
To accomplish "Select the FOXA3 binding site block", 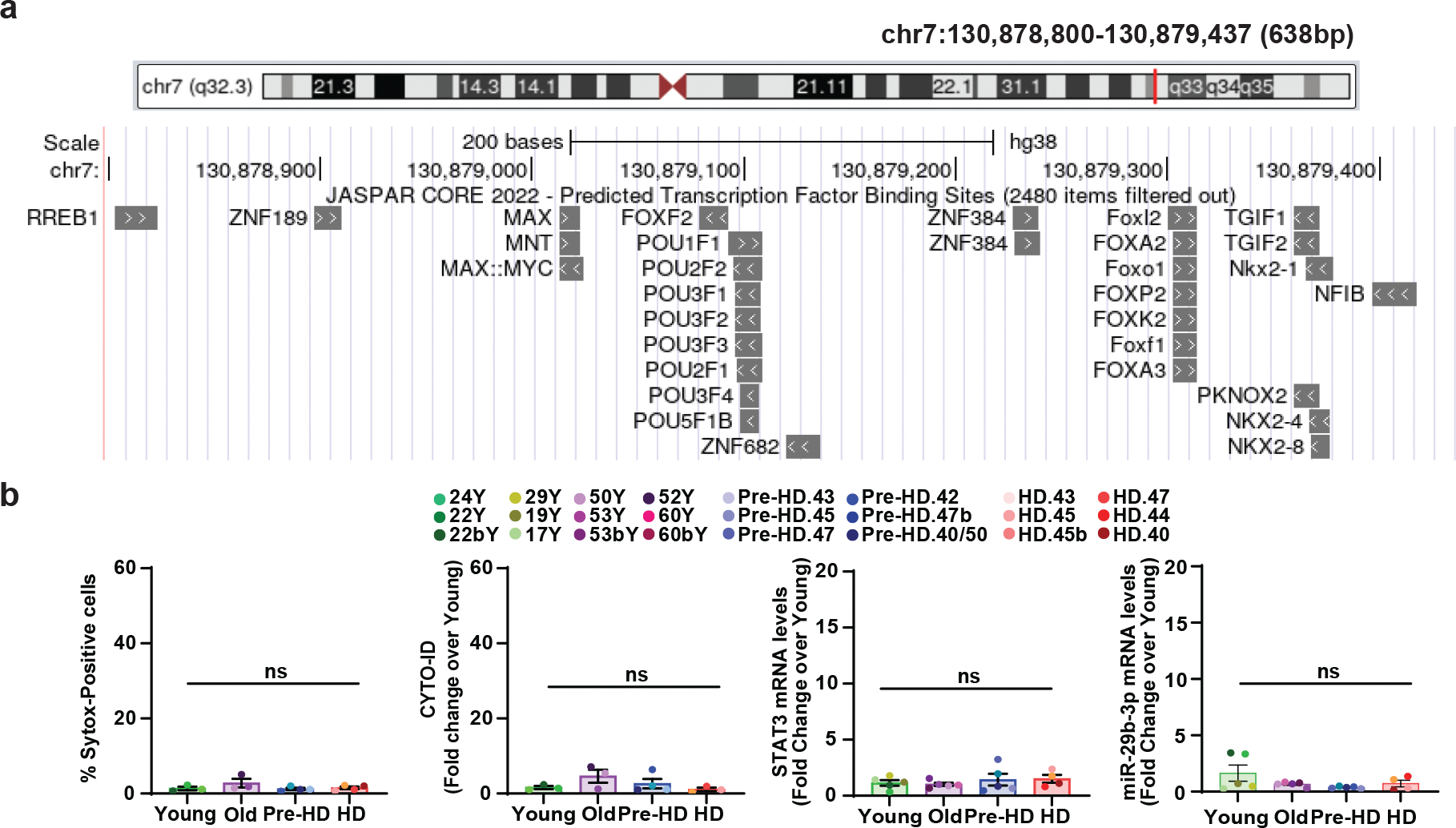I will tap(1185, 370).
